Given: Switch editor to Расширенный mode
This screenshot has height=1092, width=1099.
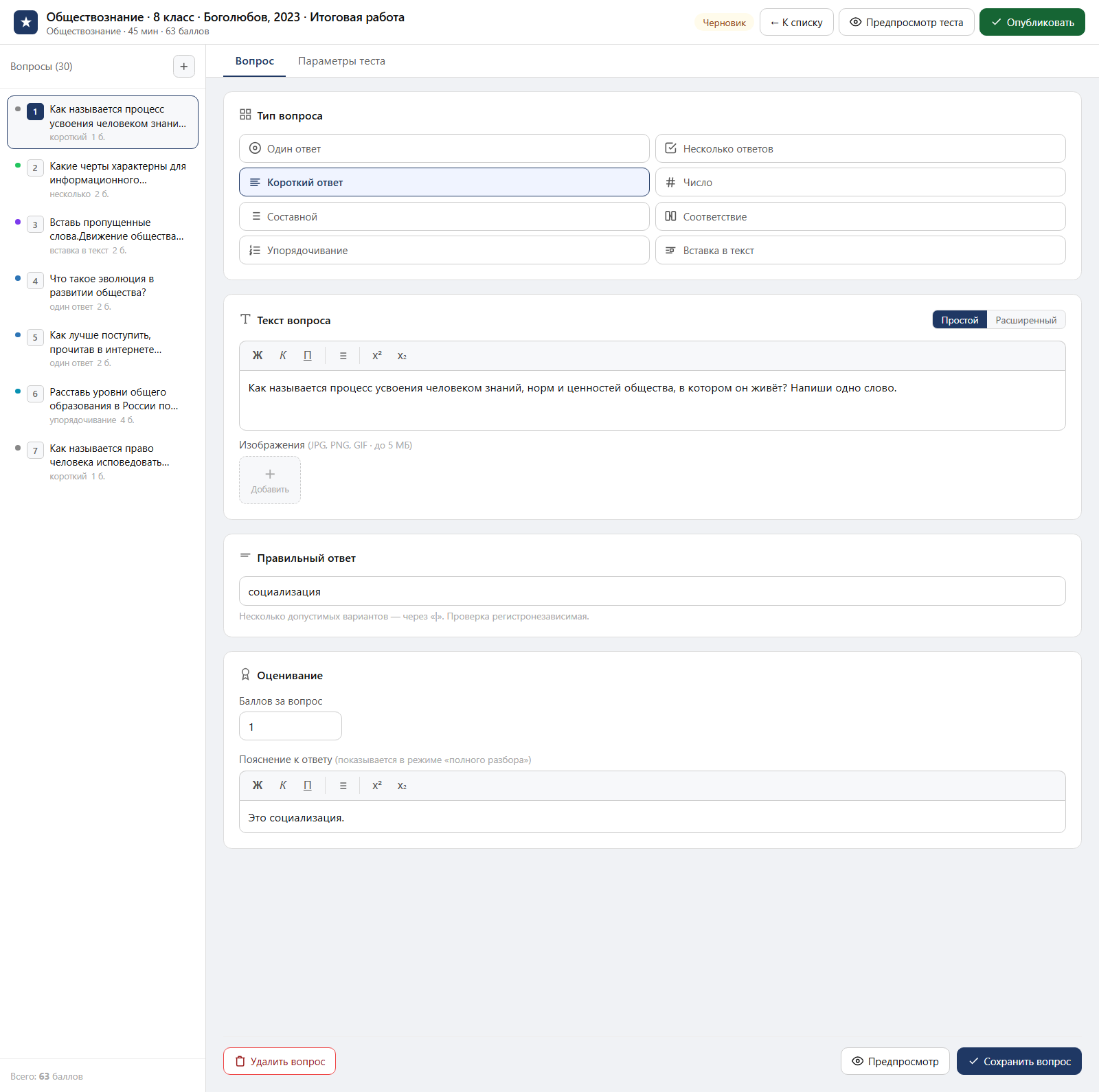Looking at the screenshot, I should pos(1026,320).
